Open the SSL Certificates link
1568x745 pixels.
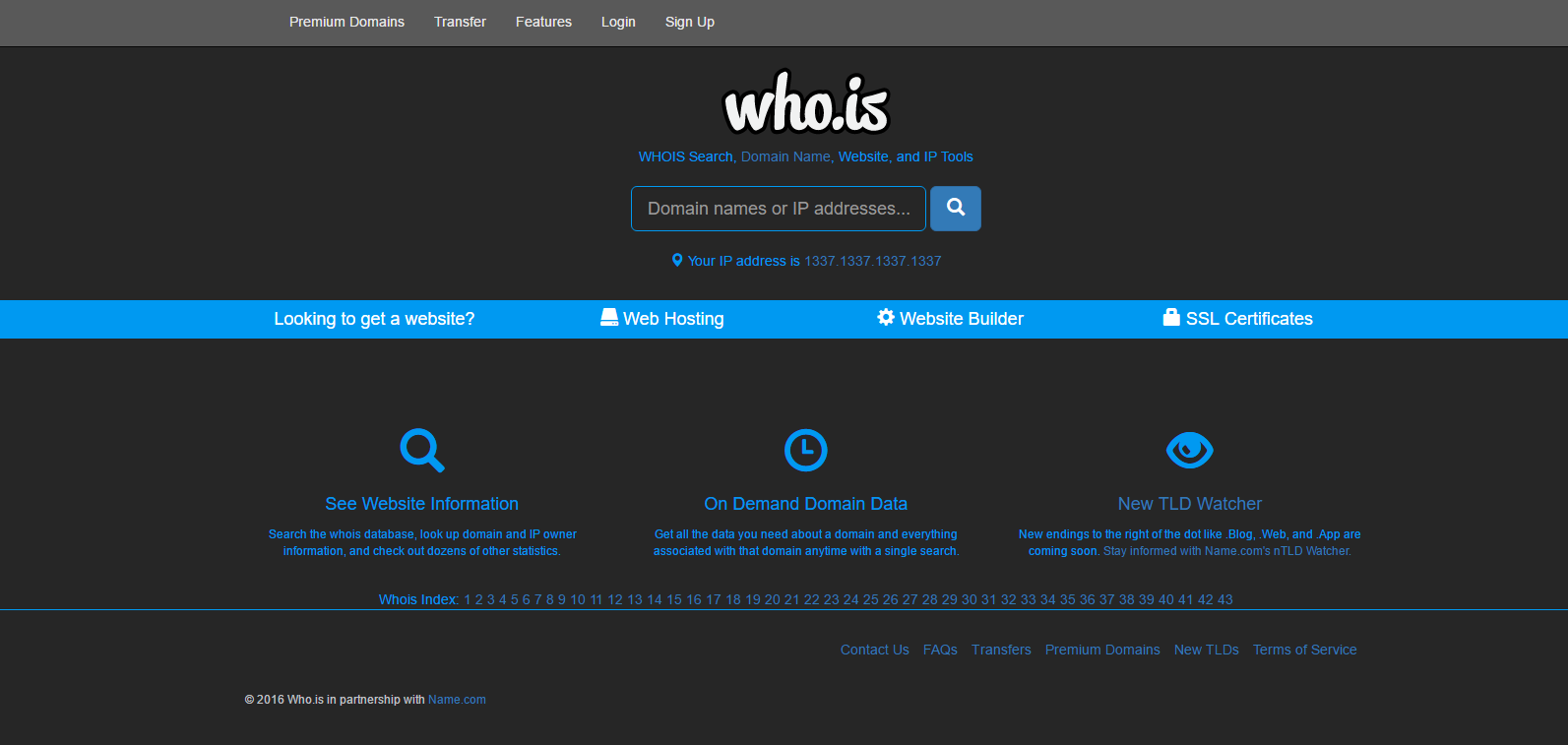[x=1249, y=319]
